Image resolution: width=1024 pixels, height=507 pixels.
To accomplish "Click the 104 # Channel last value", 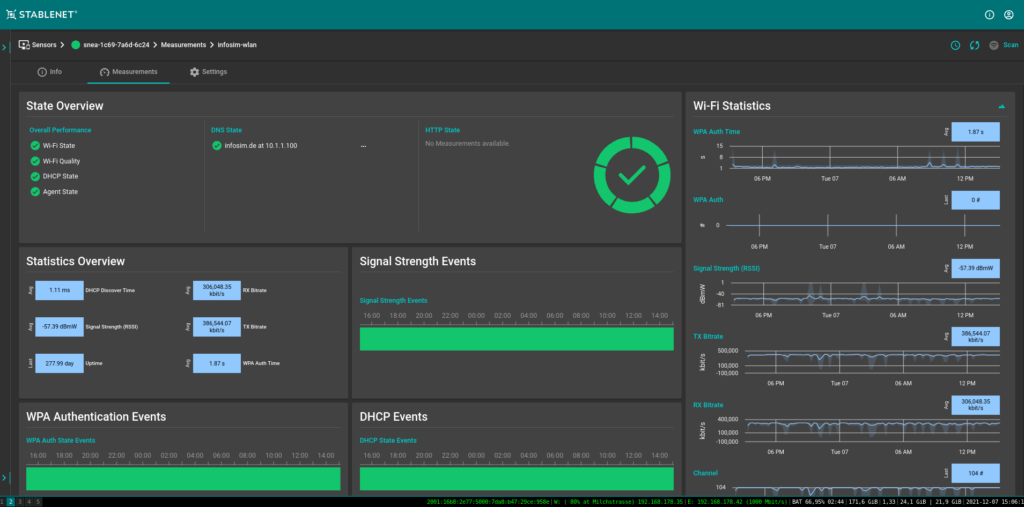I will tap(976, 473).
